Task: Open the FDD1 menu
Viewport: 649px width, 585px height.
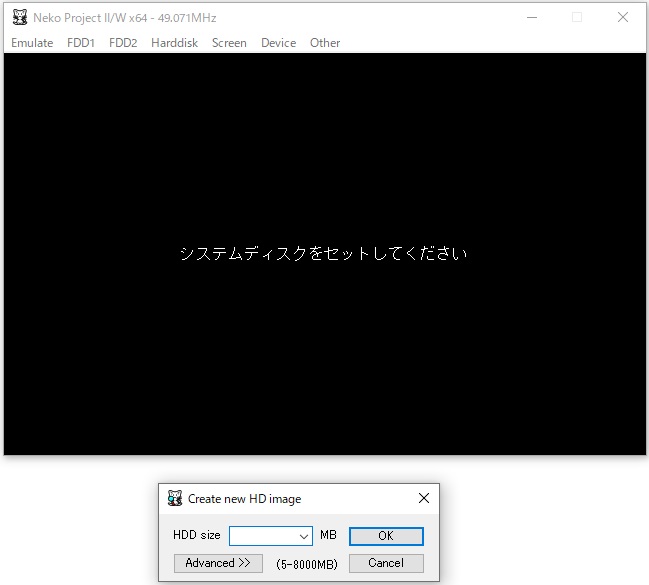Action: (x=81, y=43)
